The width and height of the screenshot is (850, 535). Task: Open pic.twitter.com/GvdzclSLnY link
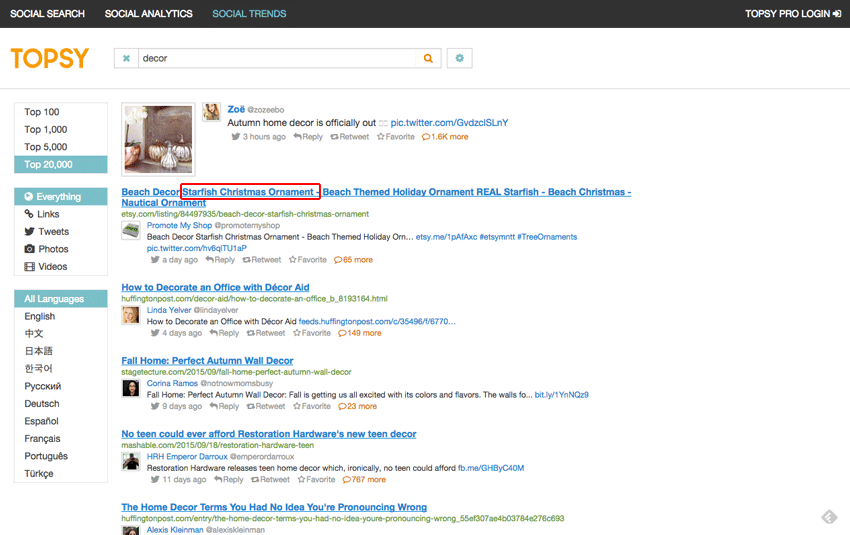[449, 123]
